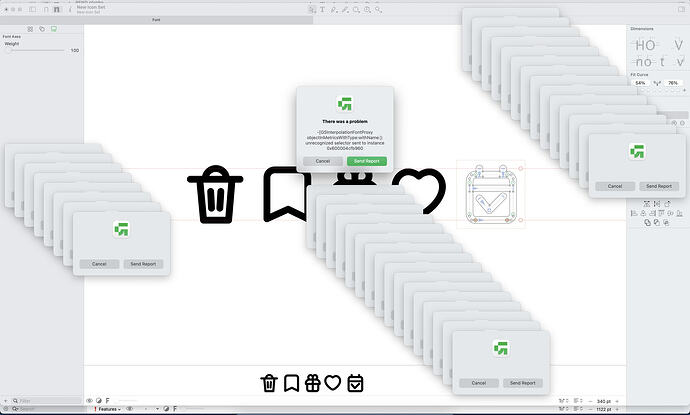Select the Pencil tool in the toolbar

345,9
